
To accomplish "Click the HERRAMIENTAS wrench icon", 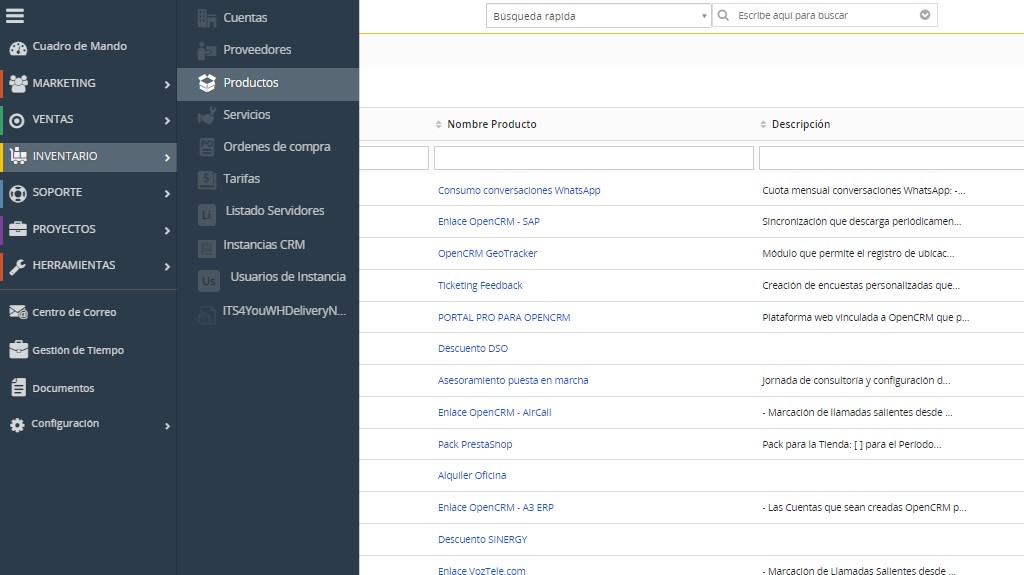I will click(18, 266).
